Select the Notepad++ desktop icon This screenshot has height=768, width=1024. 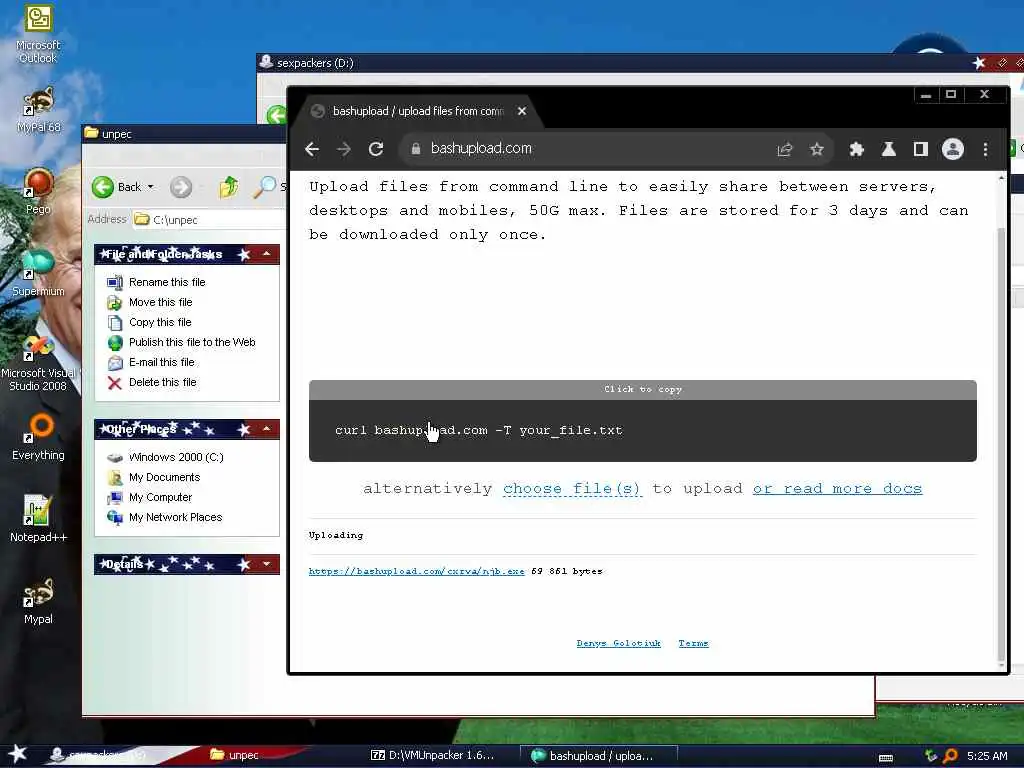click(x=38, y=519)
